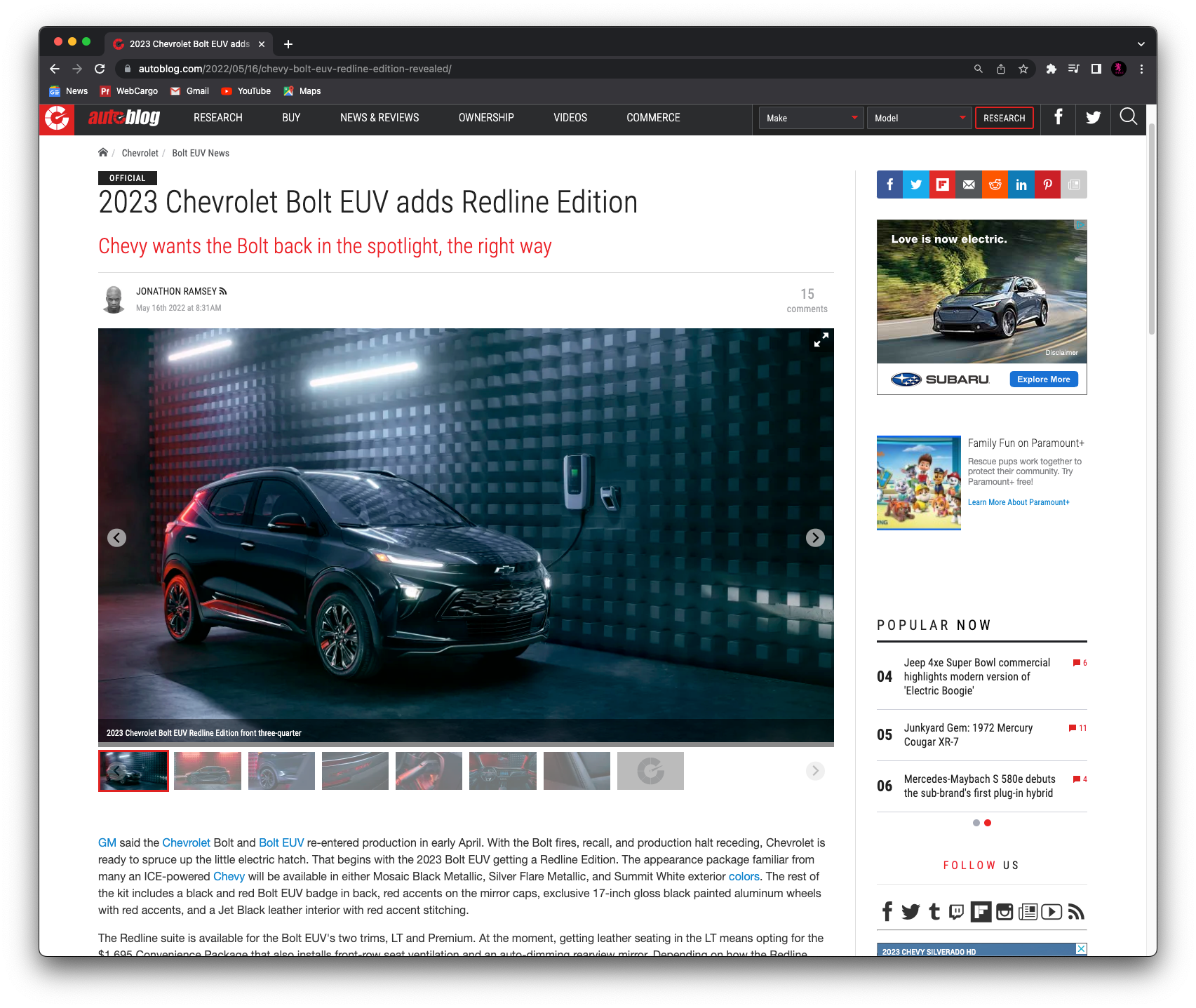Open Jonathon Ramsey author page
The width and height of the screenshot is (1196, 1008).
(176, 291)
